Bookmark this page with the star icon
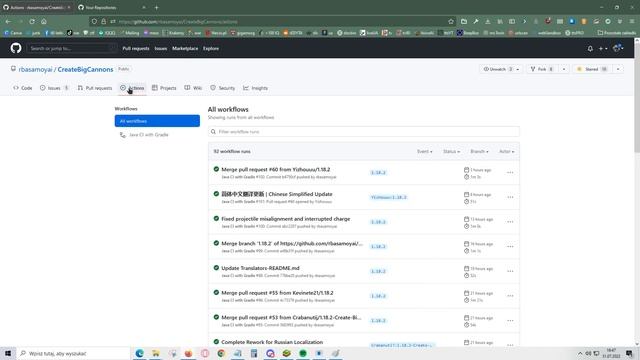This screenshot has height=360, width=640. pyautogui.click(x=451, y=21)
